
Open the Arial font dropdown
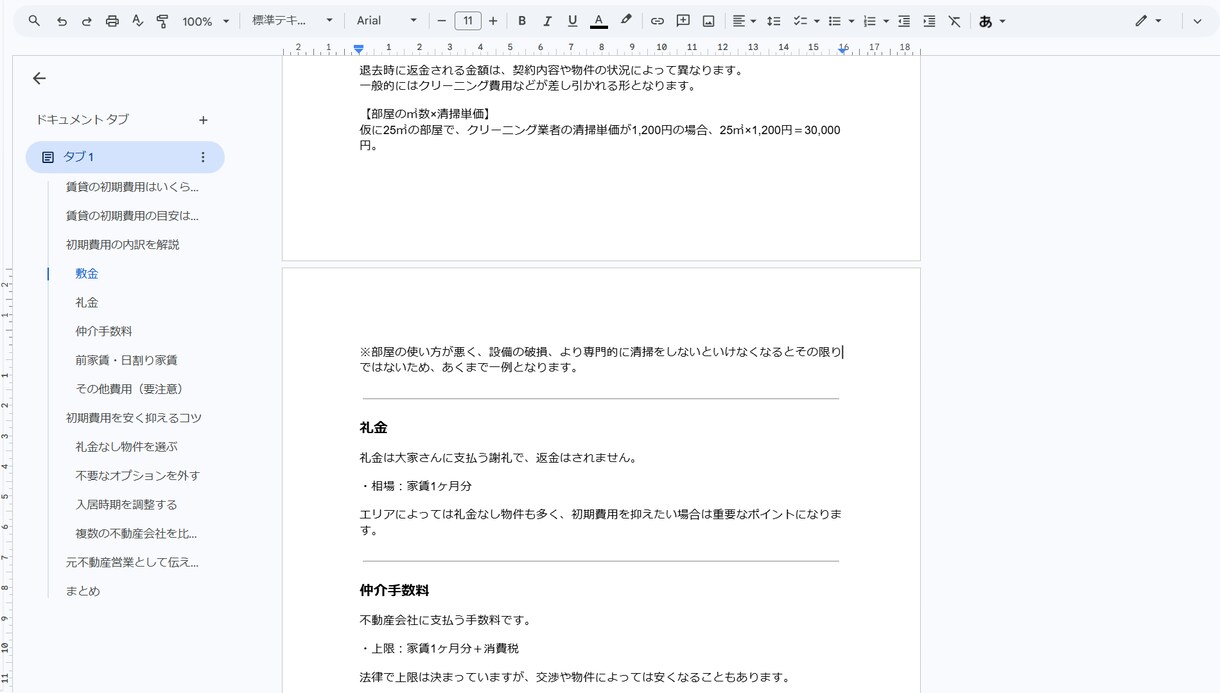click(387, 21)
